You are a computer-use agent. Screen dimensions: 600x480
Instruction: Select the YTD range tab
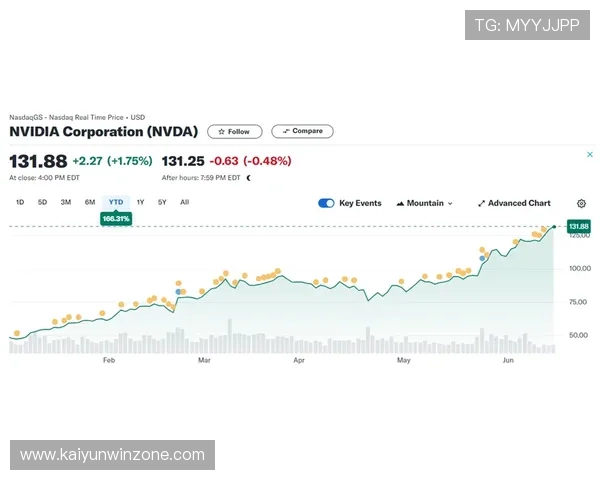pos(116,202)
